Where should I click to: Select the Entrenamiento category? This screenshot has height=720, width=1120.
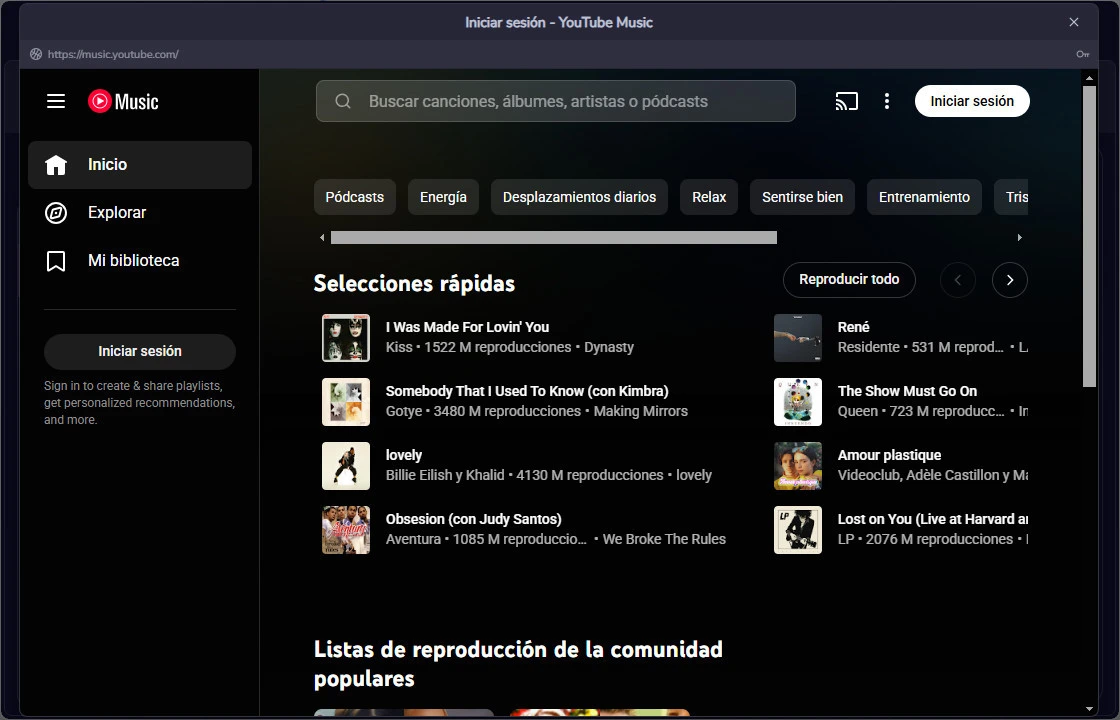pos(924,197)
